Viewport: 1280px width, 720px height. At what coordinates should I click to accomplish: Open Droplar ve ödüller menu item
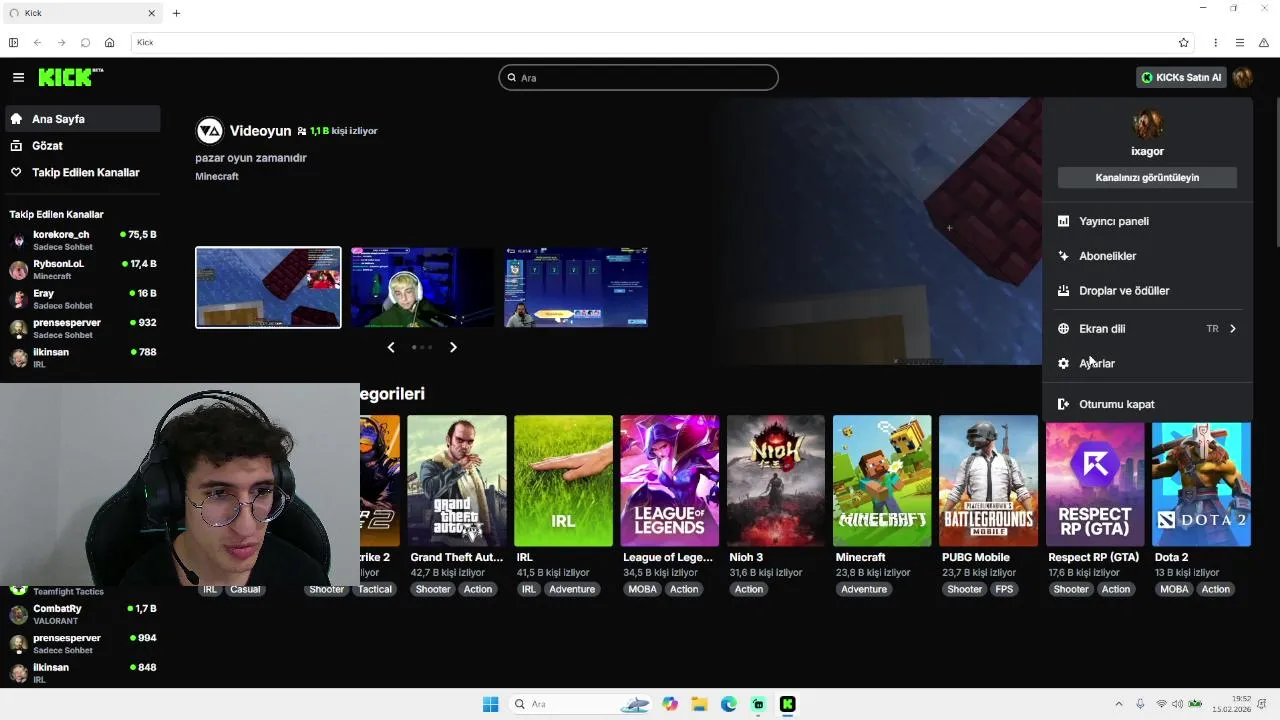1147,291
